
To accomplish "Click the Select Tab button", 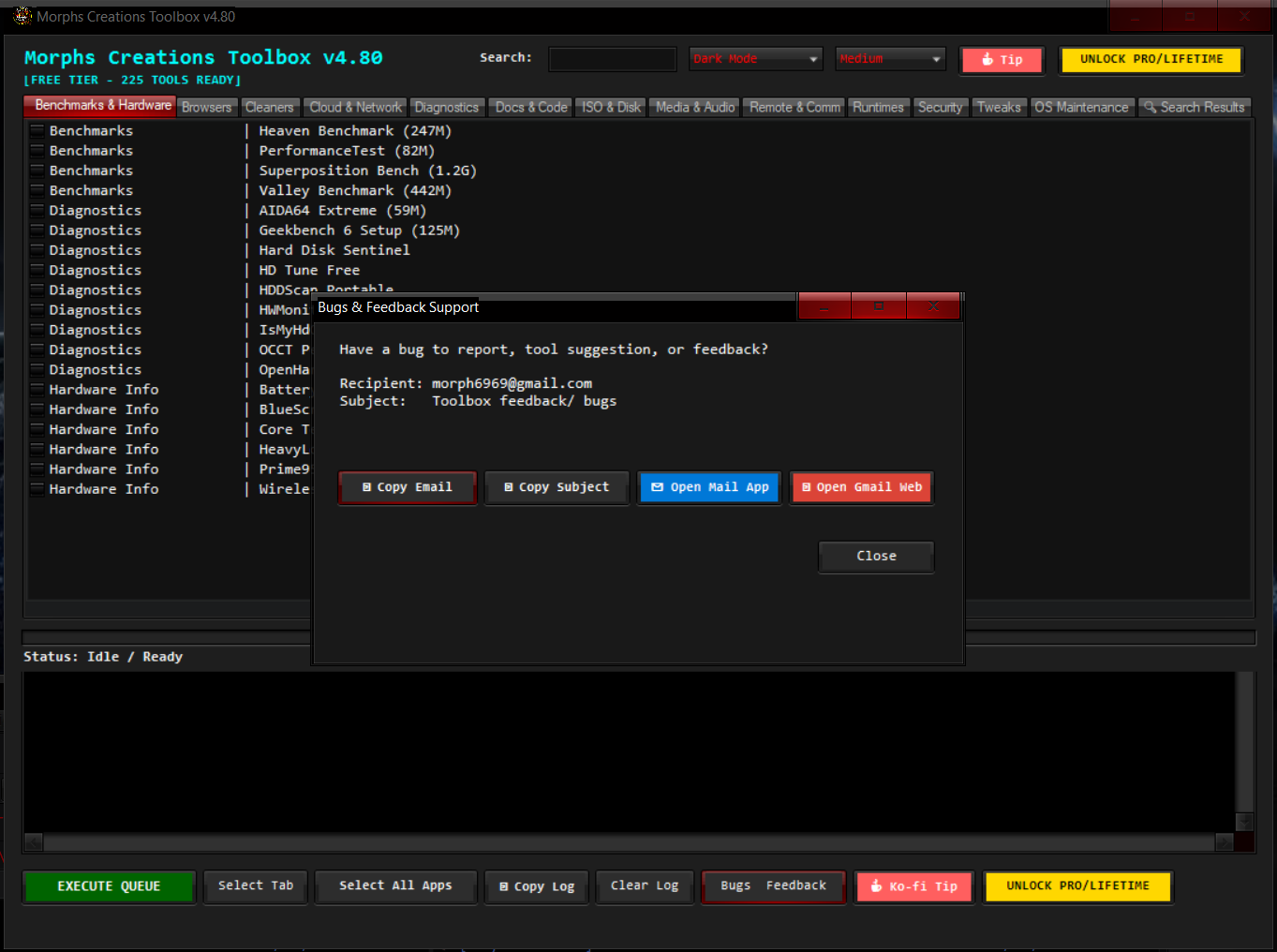I will click(256, 886).
